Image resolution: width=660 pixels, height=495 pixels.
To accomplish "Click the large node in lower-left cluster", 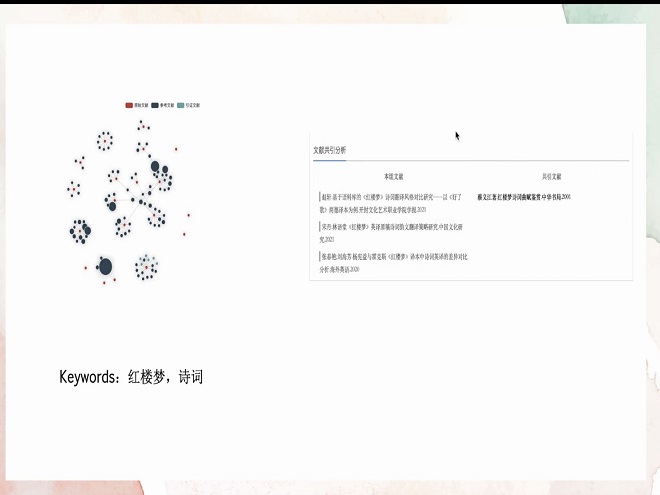I will pos(87,231).
